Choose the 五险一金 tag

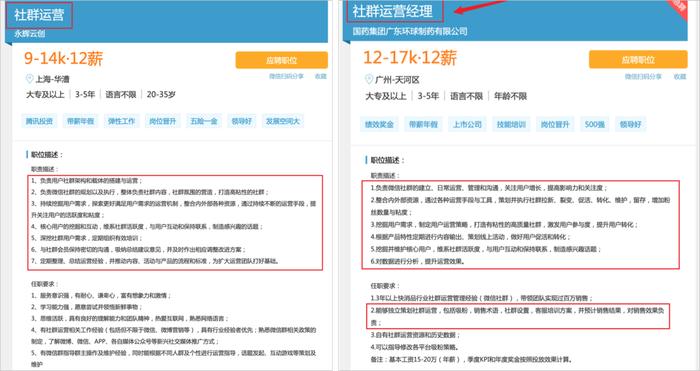204,121
